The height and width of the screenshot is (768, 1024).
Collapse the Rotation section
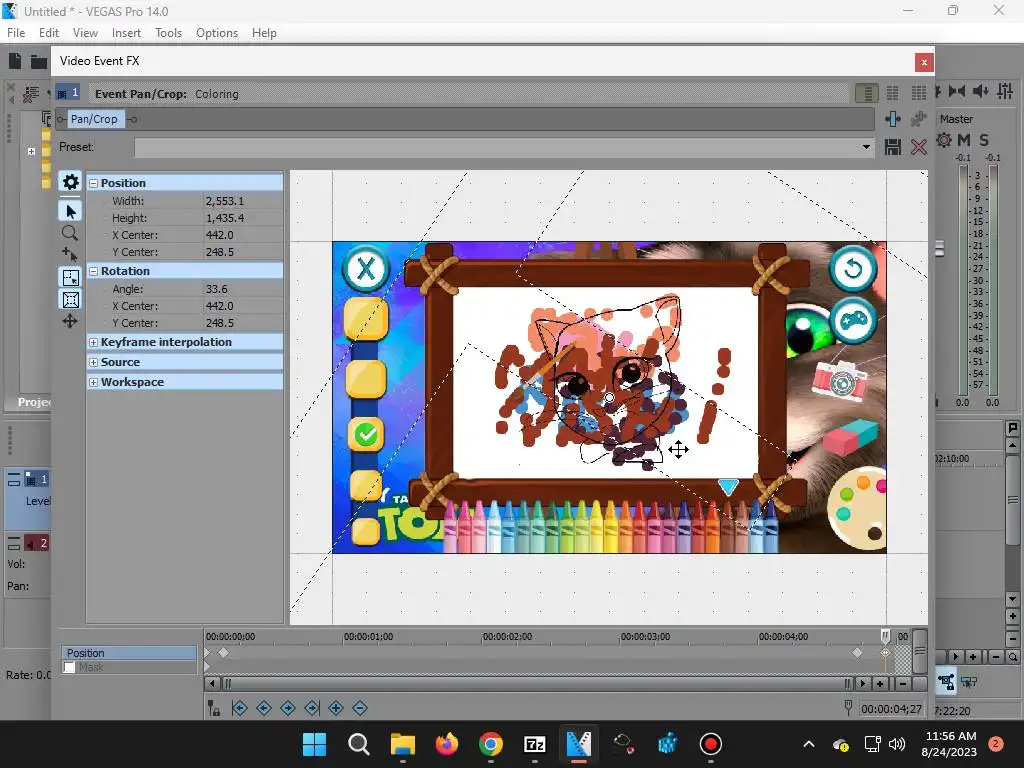pyautogui.click(x=93, y=271)
